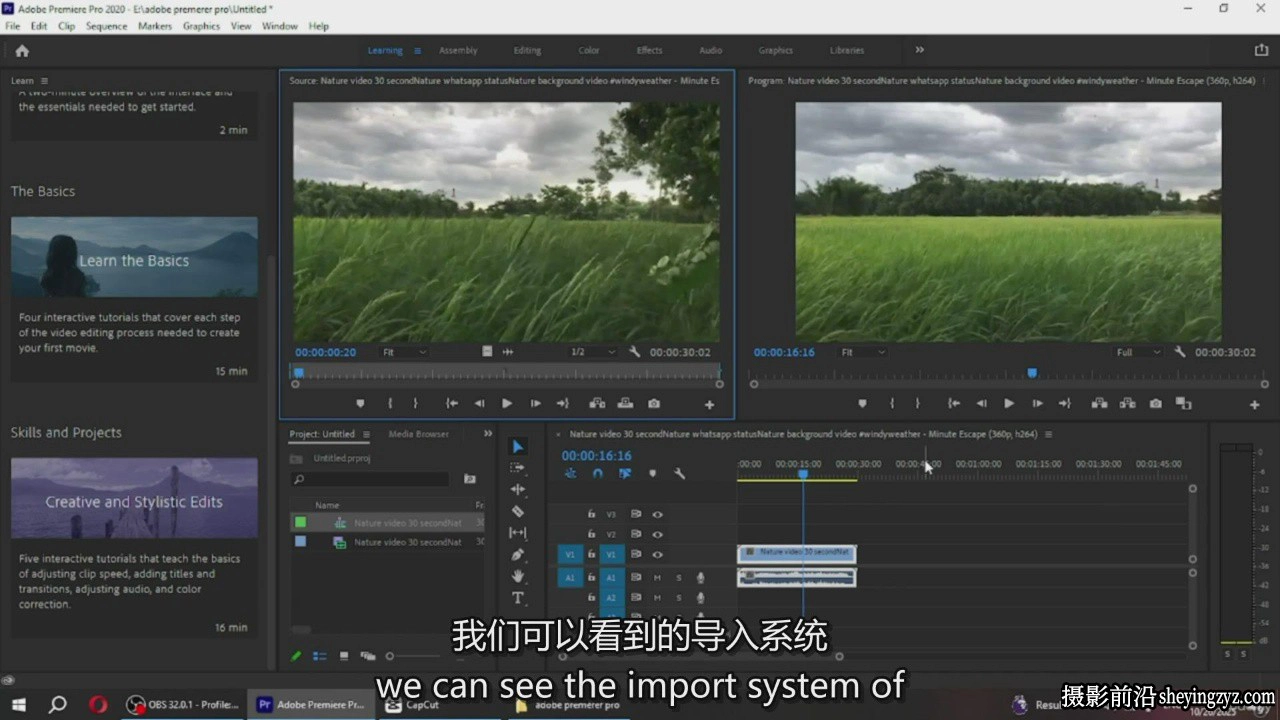Image resolution: width=1280 pixels, height=720 pixels.
Task: Select the Pen tool
Action: click(518, 554)
